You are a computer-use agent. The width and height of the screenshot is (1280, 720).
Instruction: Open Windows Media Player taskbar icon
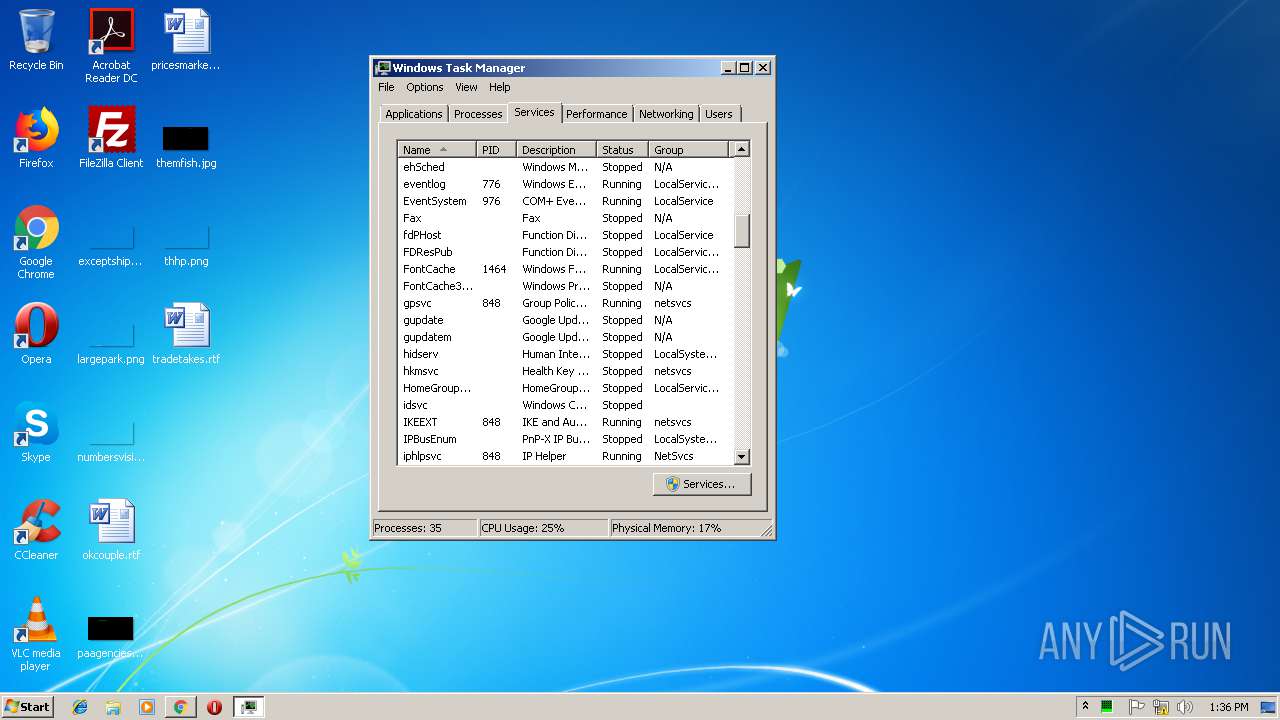(x=147, y=707)
